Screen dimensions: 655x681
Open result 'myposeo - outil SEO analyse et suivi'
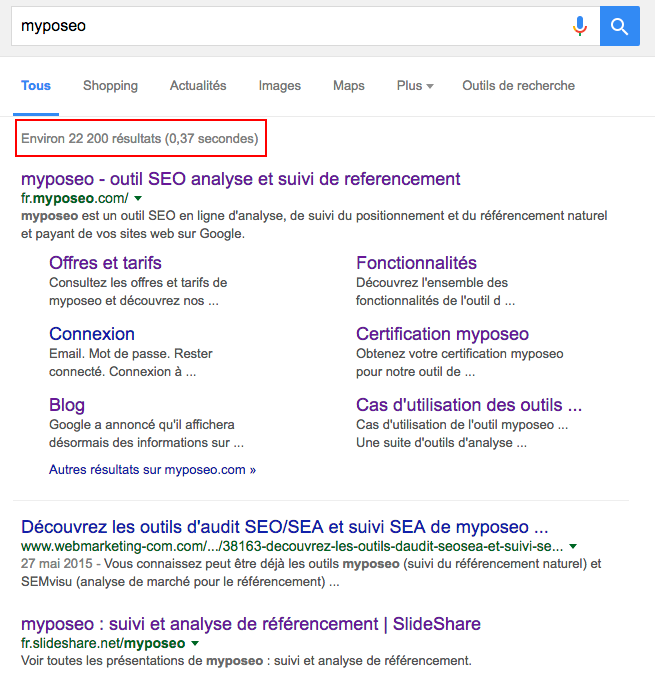click(241, 179)
